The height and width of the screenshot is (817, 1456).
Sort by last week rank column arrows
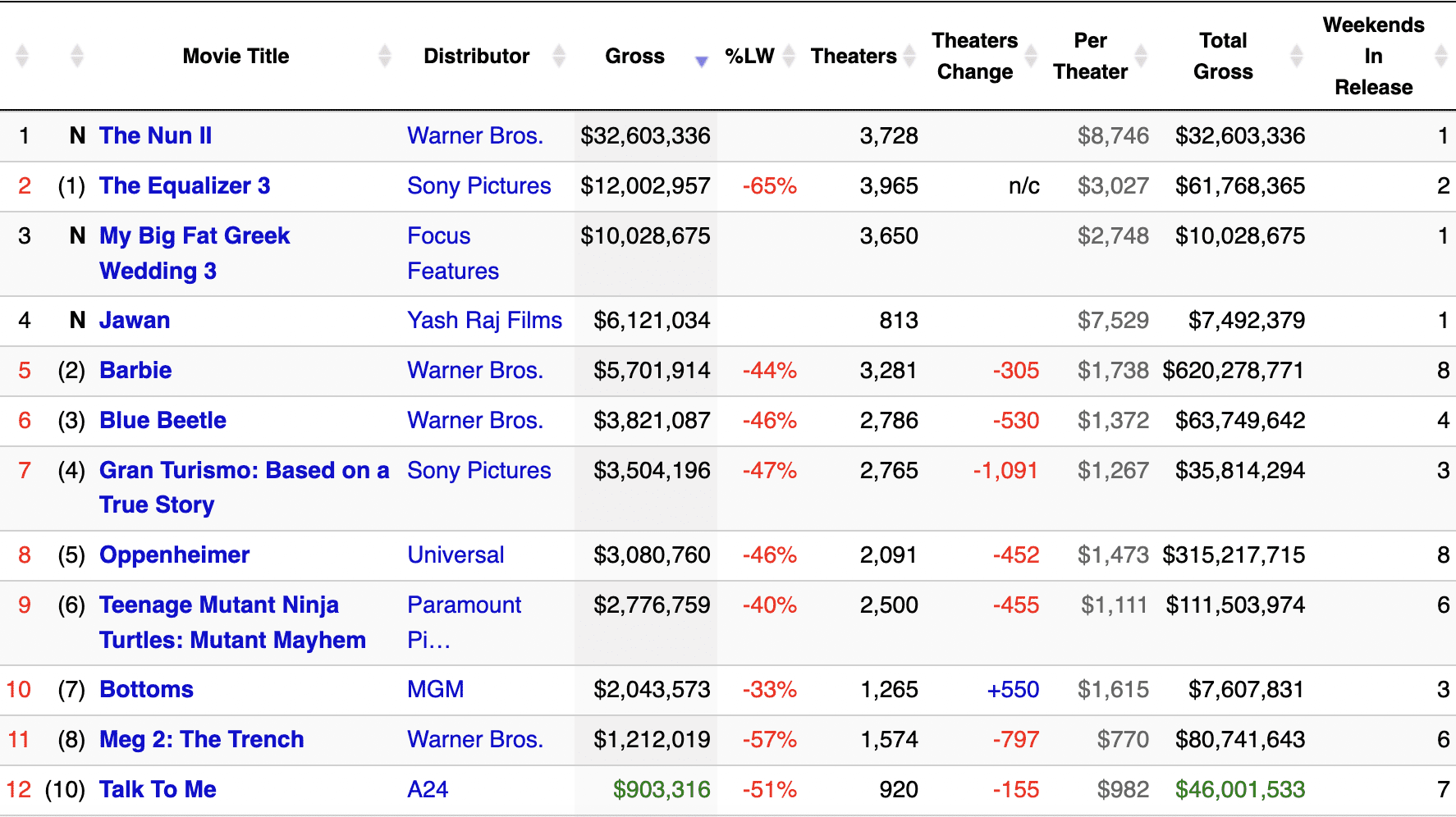point(77,56)
